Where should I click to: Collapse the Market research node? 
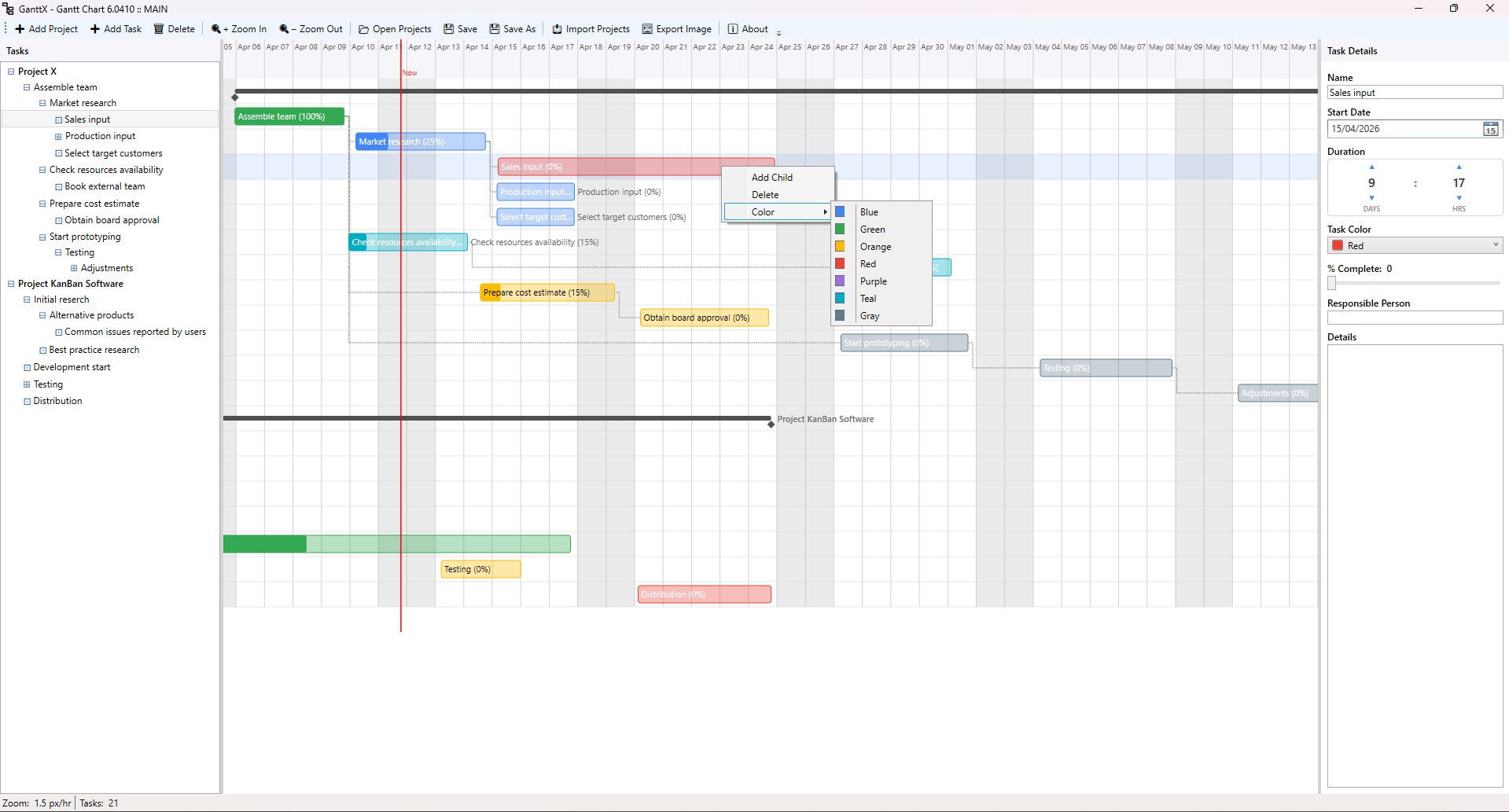click(42, 103)
